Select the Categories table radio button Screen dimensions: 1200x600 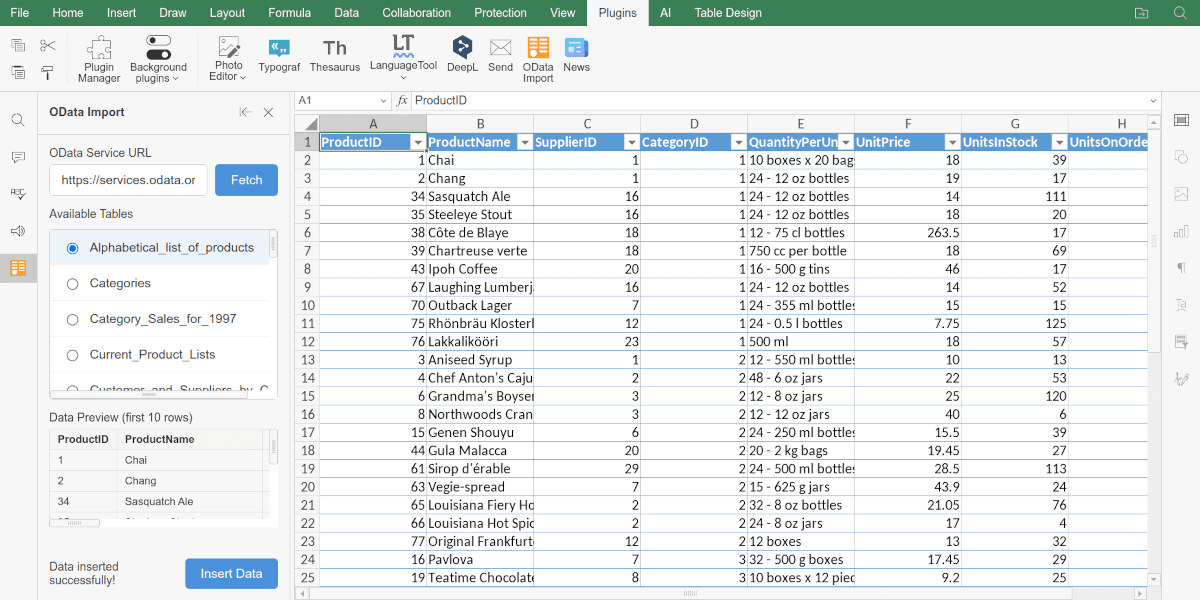tap(72, 284)
